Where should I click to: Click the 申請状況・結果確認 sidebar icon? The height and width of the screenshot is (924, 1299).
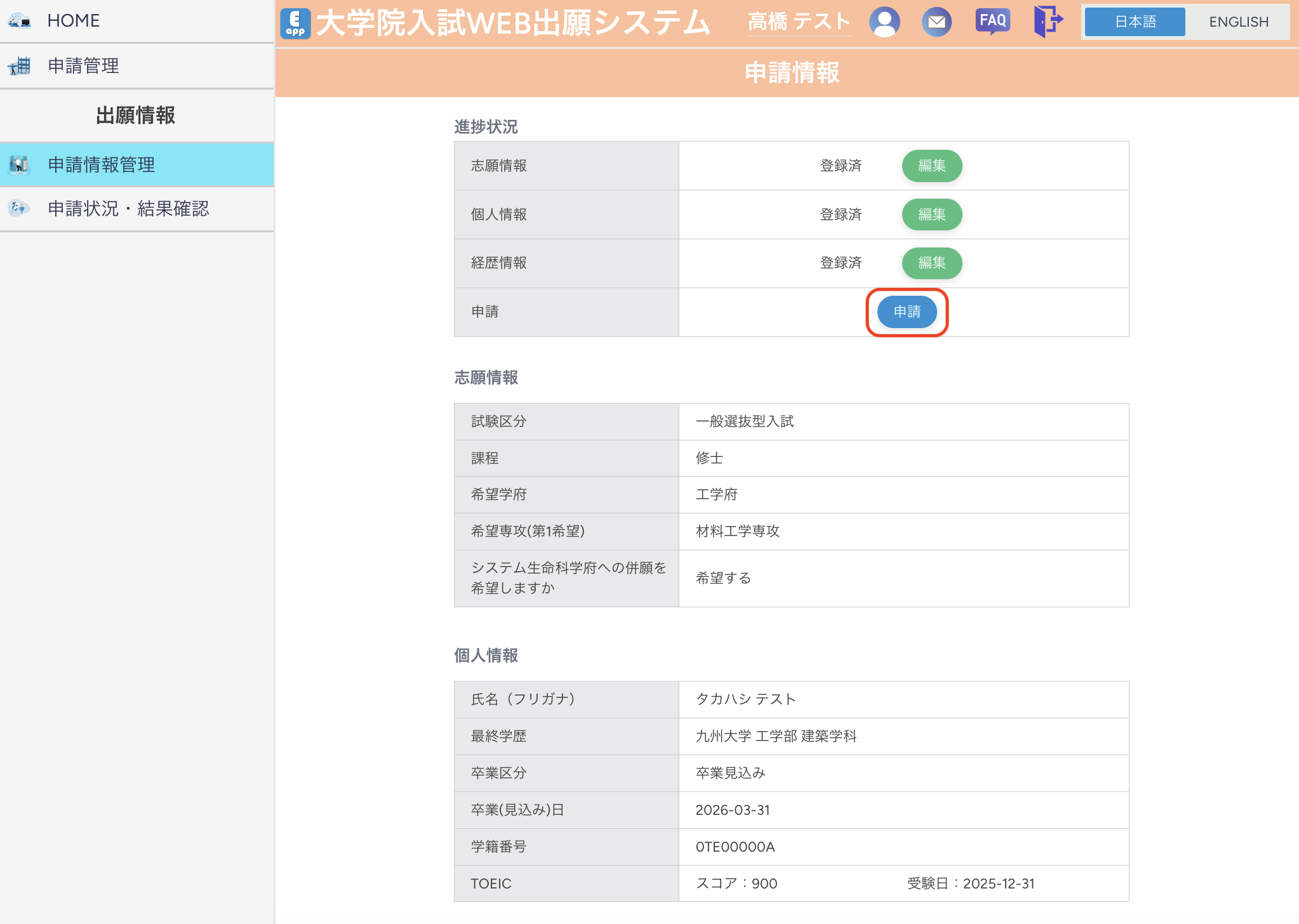tap(19, 208)
